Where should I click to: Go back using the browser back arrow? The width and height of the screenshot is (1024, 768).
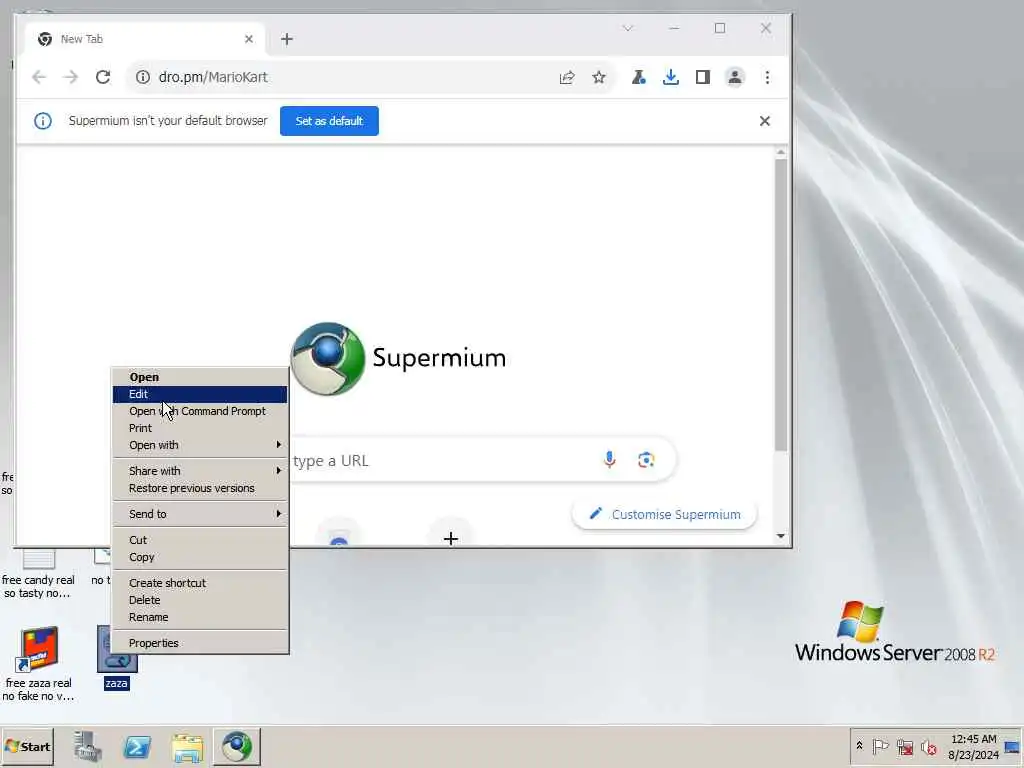pos(39,77)
